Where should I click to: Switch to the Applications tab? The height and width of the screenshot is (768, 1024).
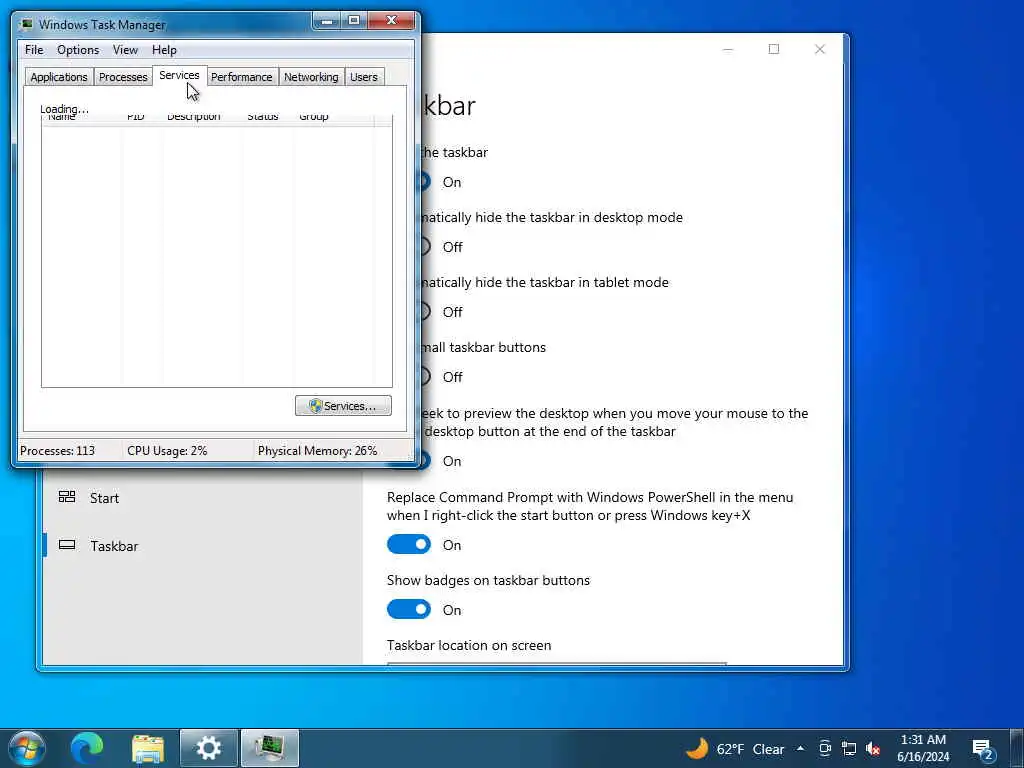pos(59,77)
